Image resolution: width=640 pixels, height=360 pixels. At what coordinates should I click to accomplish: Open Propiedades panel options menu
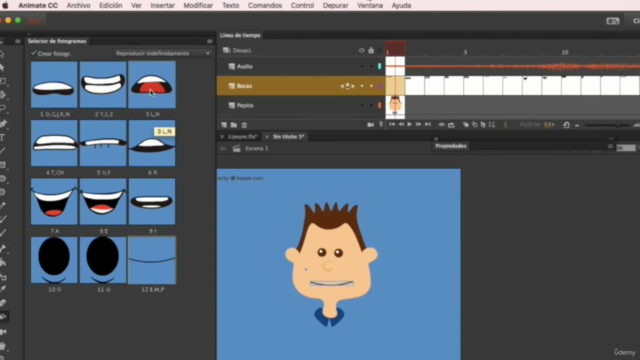click(x=610, y=146)
